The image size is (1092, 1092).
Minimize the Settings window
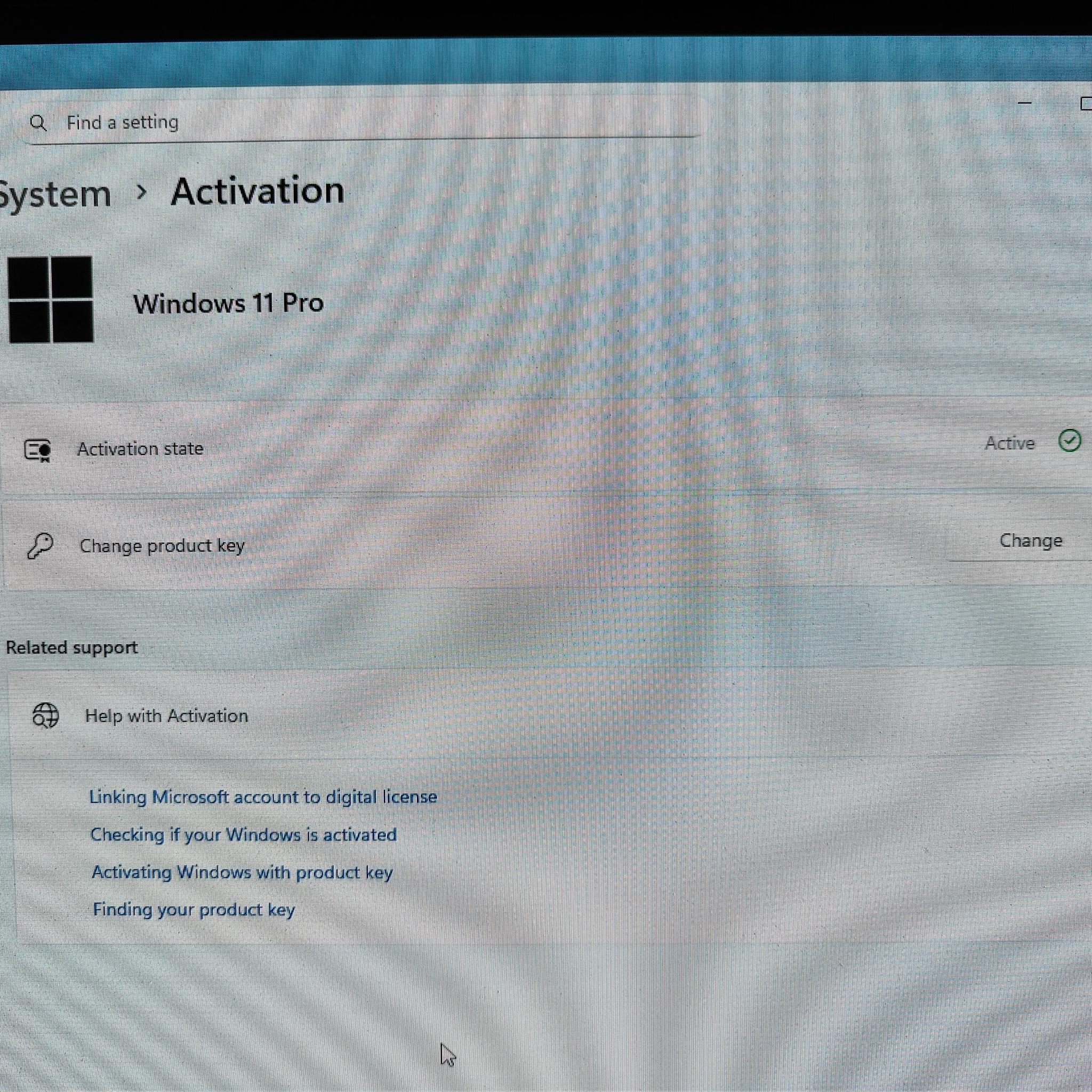pos(1025,103)
